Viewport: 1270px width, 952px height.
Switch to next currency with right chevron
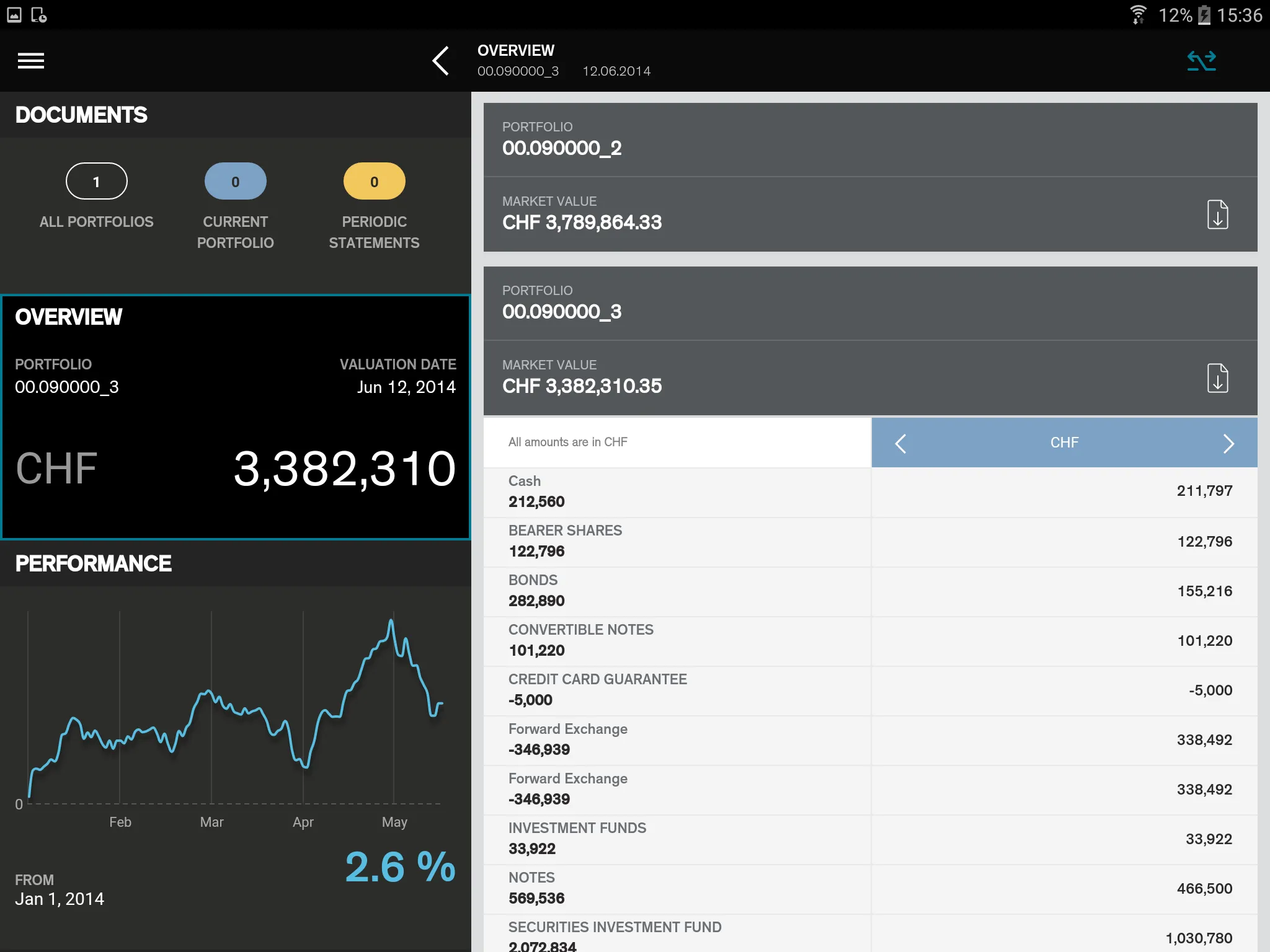[x=1228, y=443]
